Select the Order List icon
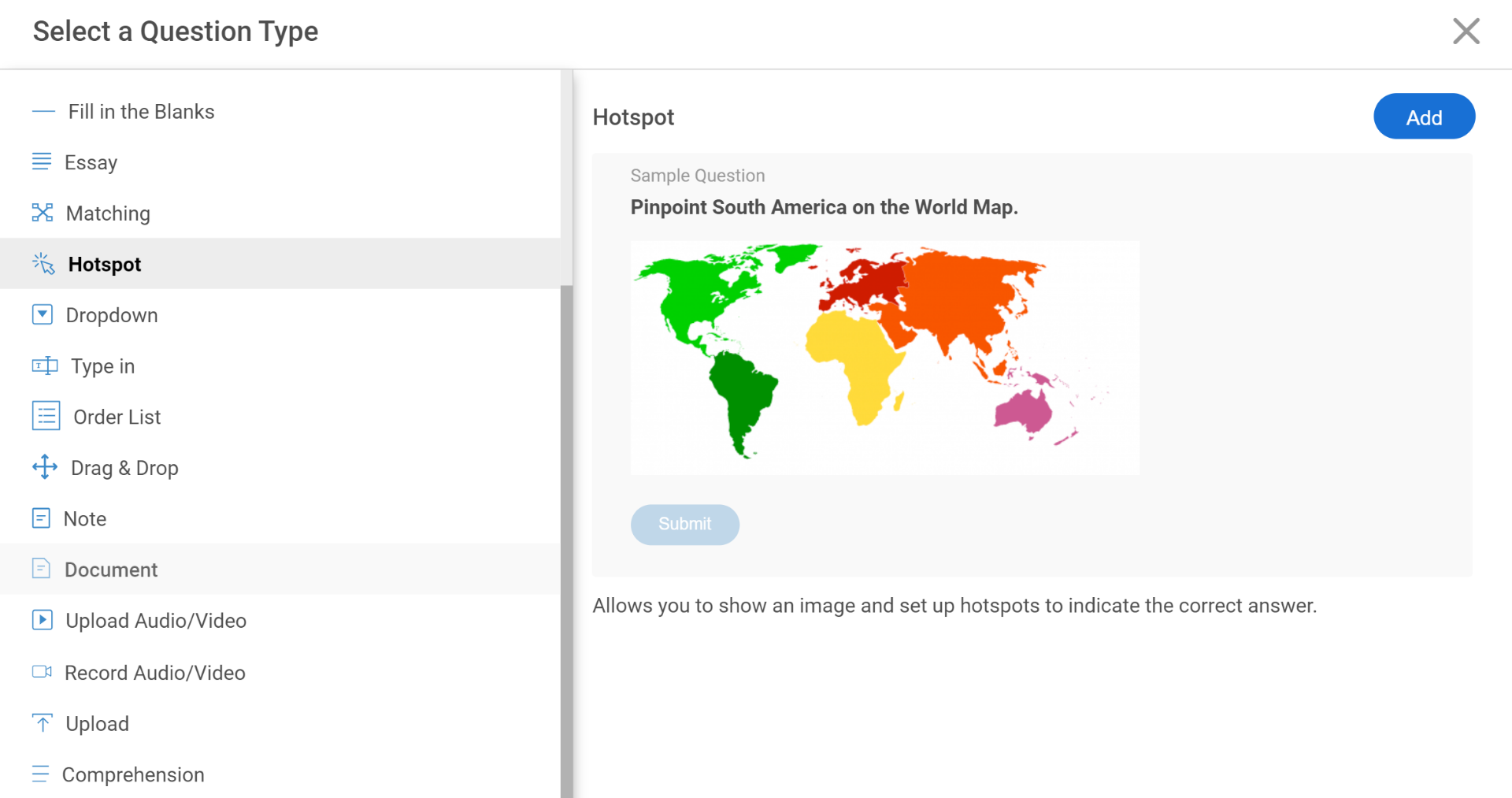This screenshot has height=798, width=1512. (46, 416)
